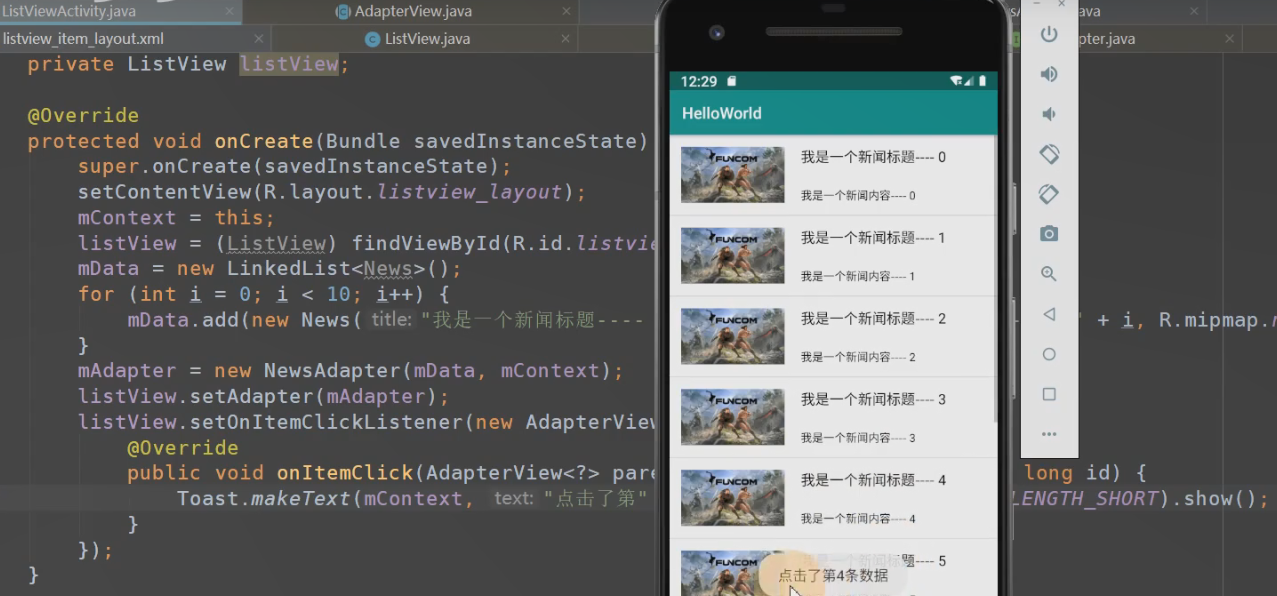Tap list title '我是一个新闻标题---- 0'
This screenshot has width=1277, height=596.
click(873, 157)
